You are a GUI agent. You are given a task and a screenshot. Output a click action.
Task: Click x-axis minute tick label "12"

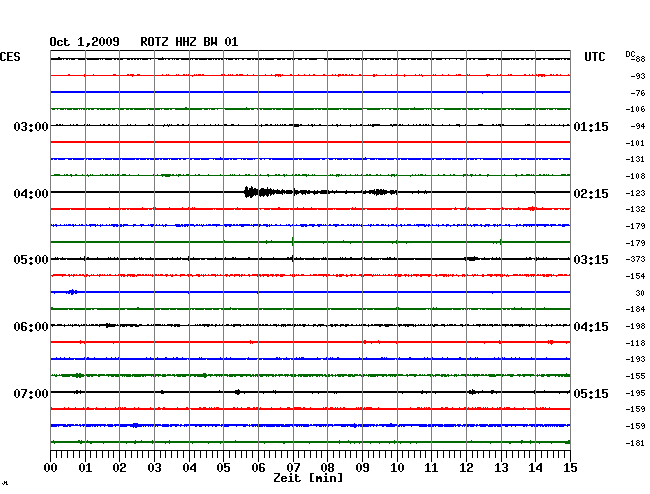coord(466,468)
